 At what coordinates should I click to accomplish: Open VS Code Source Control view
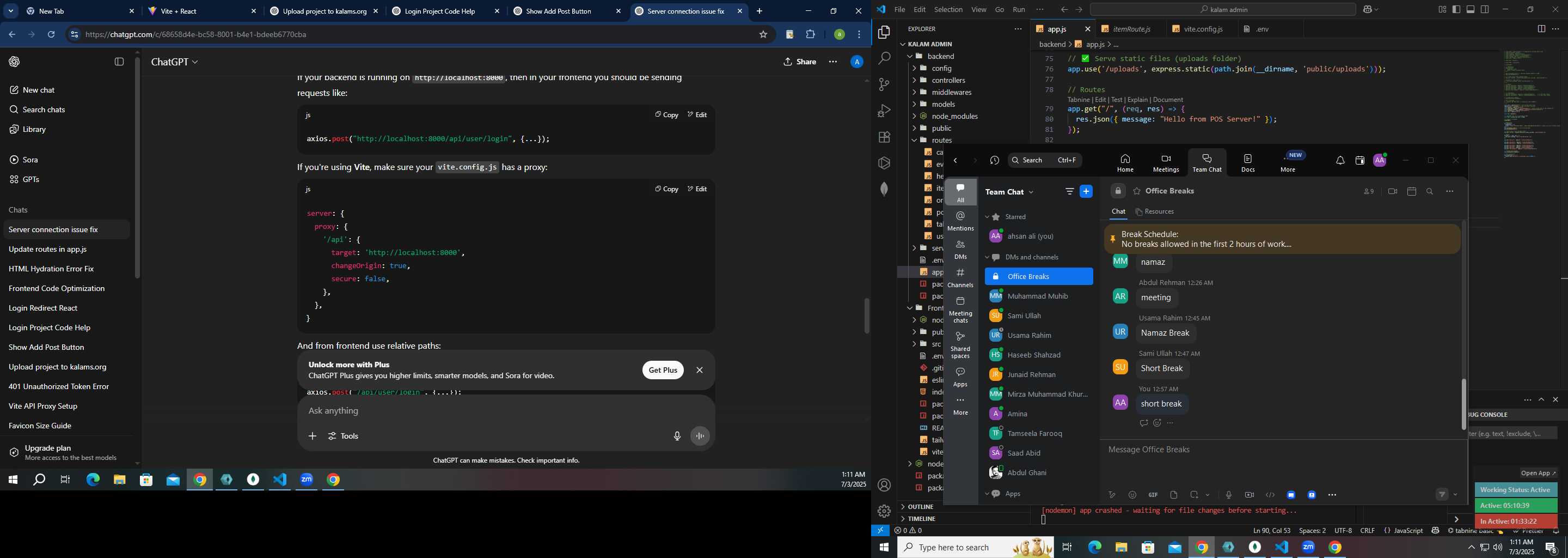click(x=884, y=84)
